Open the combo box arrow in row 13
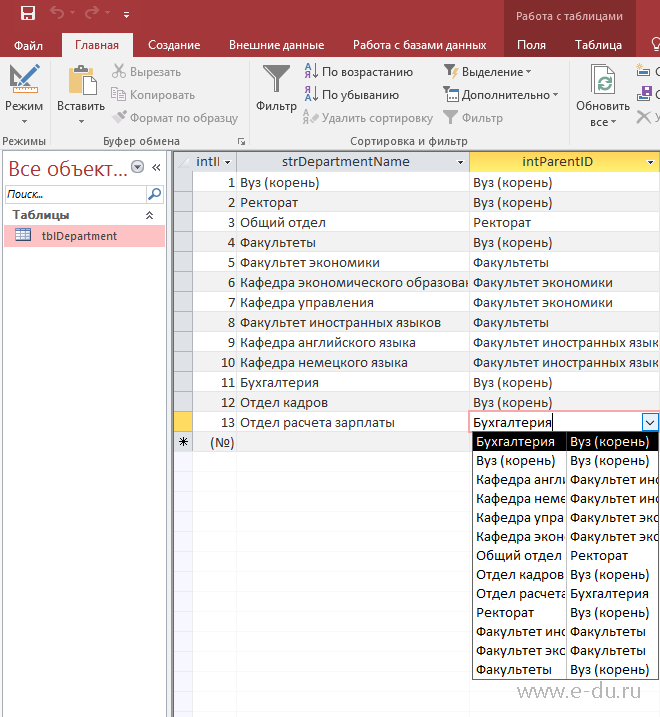Image resolution: width=660 pixels, height=717 pixels. tap(650, 422)
